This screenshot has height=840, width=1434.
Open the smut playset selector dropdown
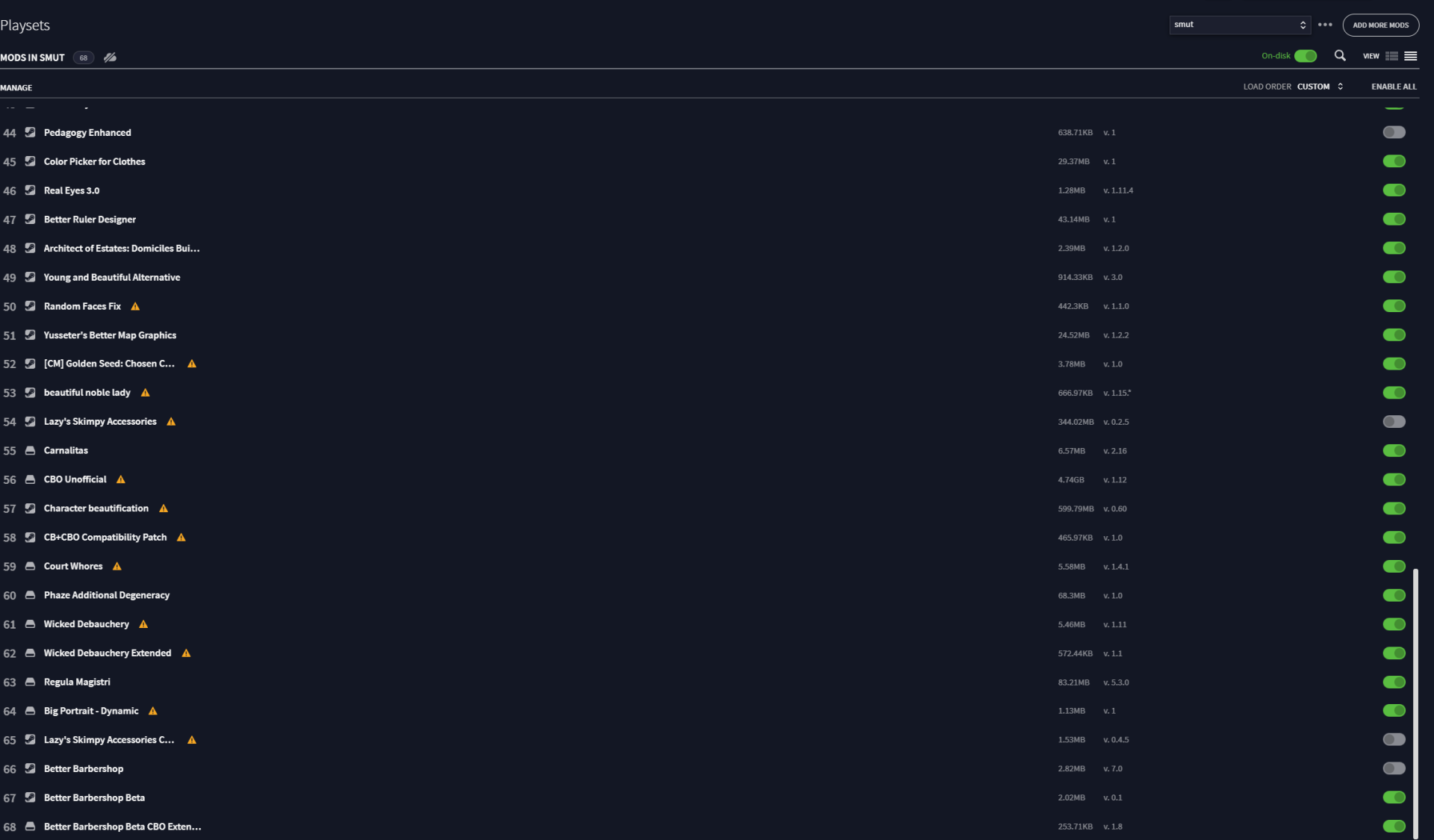click(1240, 25)
